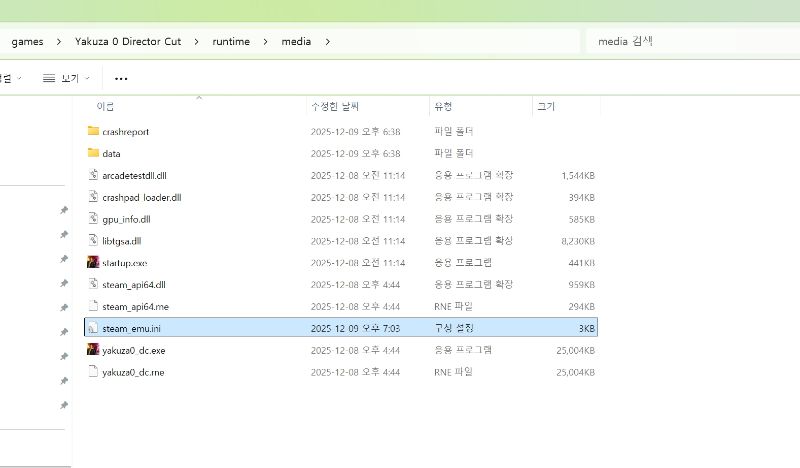
Task: Focus the media 검색 search box
Action: (690, 42)
